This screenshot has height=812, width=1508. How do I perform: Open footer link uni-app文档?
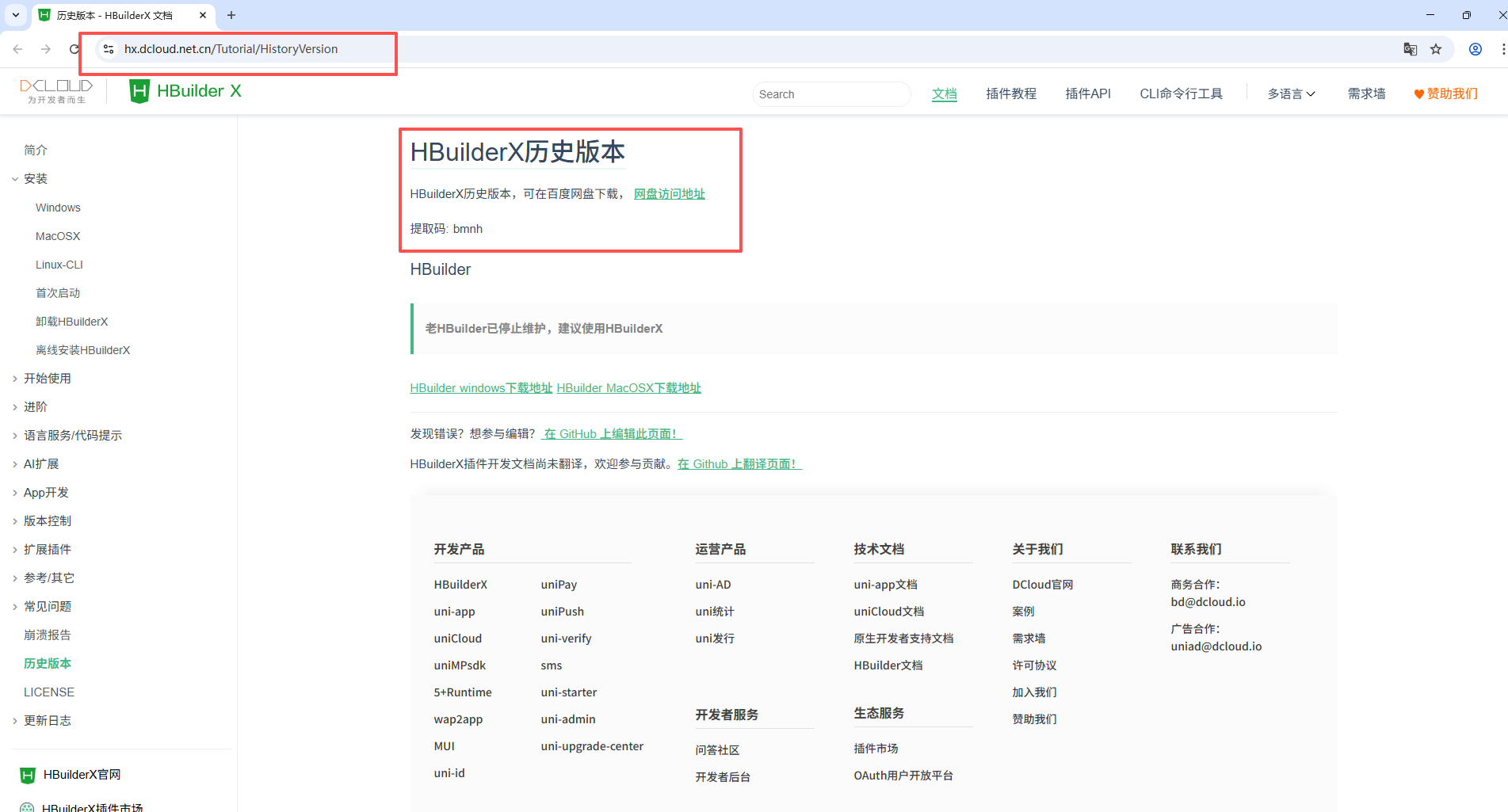tap(885, 585)
